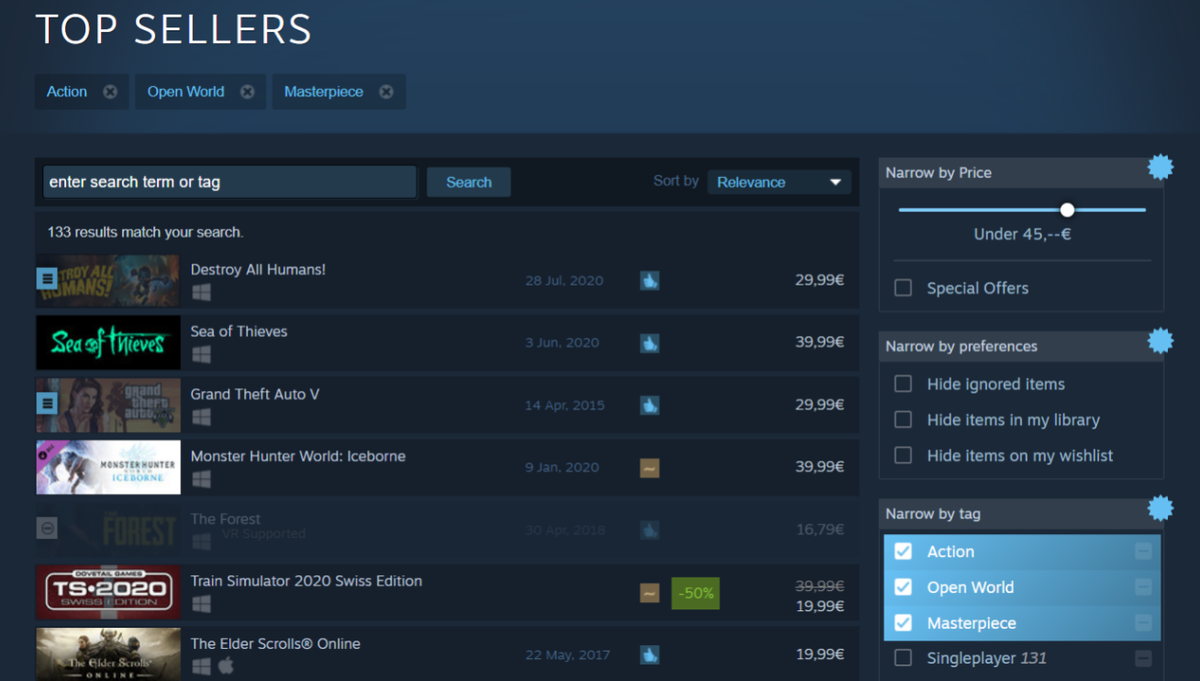Screen dimensions: 1200x681
Task: Open Monster Hunter World: Iceborne title
Action: click(x=298, y=456)
